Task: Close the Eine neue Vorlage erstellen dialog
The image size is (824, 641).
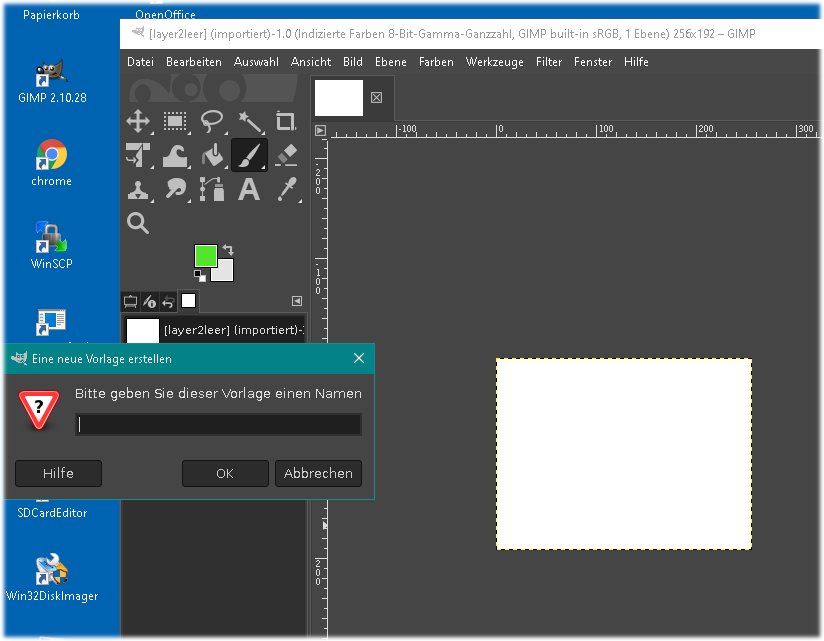Action: click(x=359, y=358)
